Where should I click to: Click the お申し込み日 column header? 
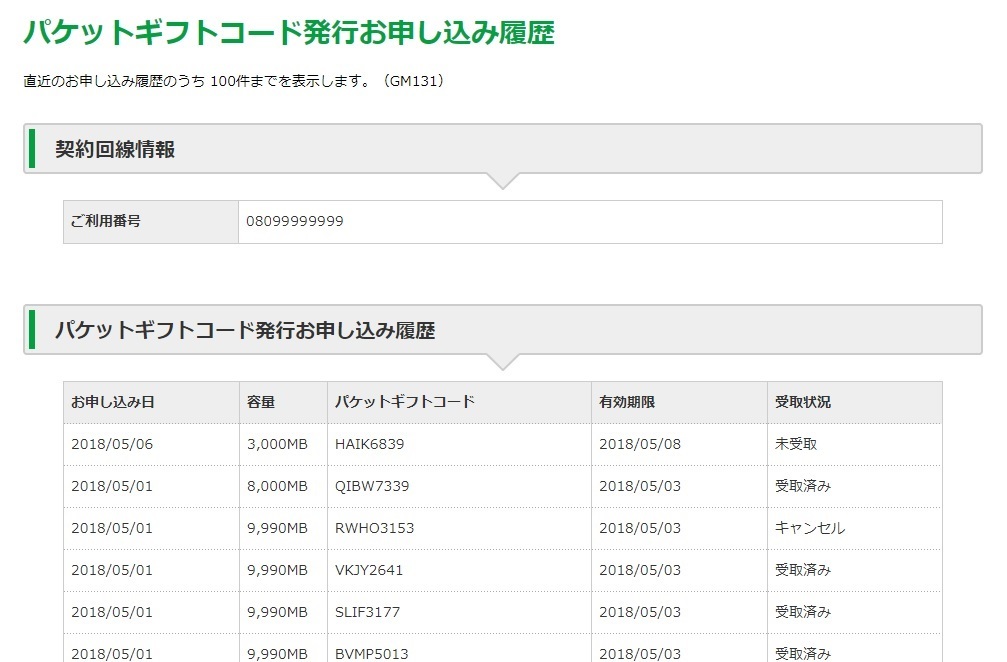pyautogui.click(x=113, y=402)
